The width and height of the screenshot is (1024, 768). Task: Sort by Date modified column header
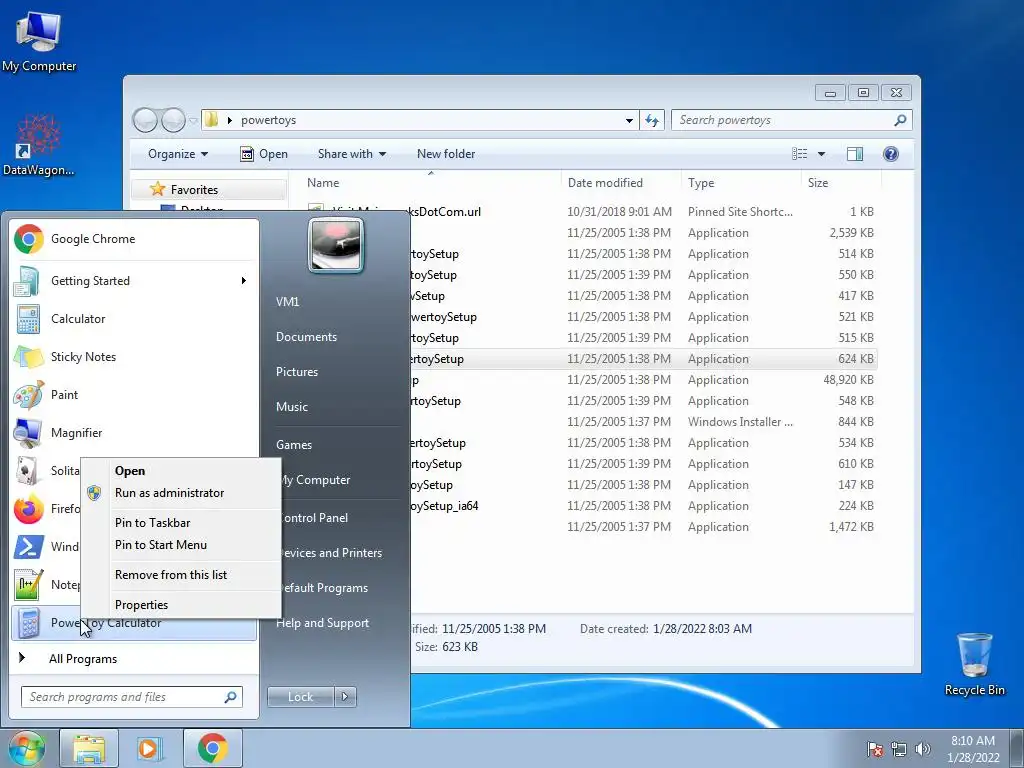coord(620,183)
